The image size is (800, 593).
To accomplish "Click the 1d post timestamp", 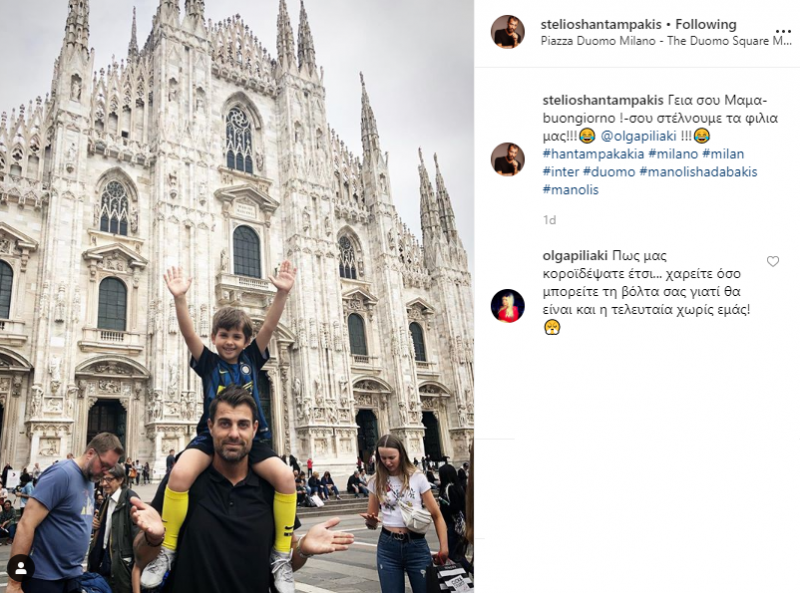I will 549,220.
